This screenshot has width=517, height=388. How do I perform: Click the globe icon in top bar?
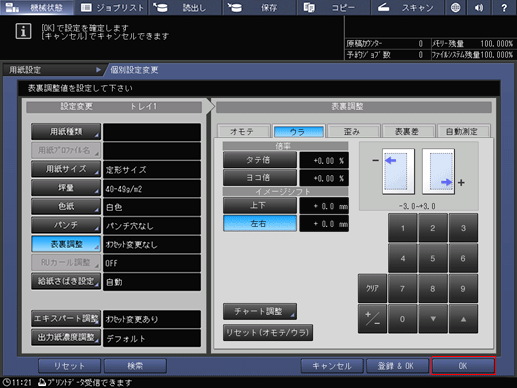tap(455, 7)
